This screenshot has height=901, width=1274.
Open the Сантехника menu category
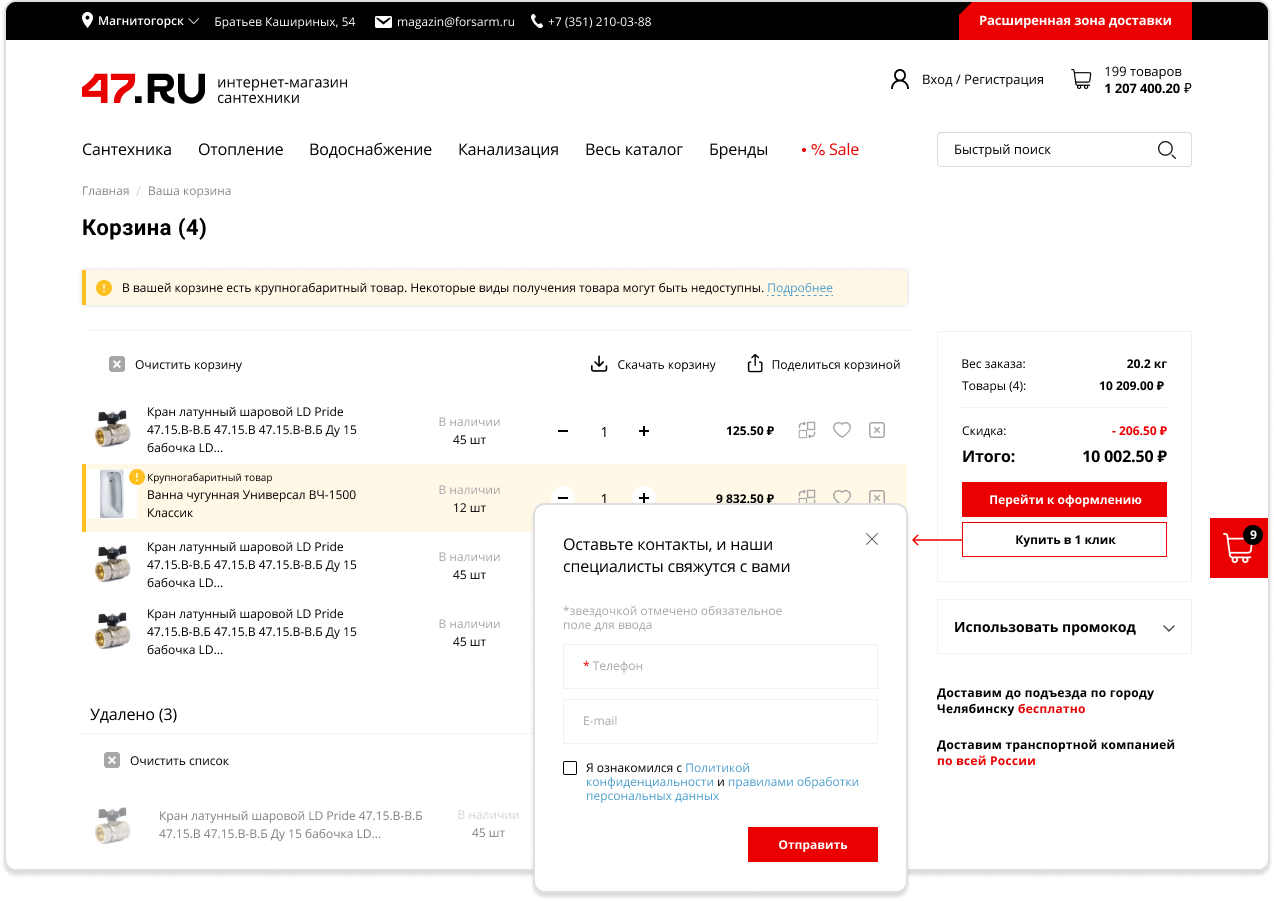click(x=127, y=150)
